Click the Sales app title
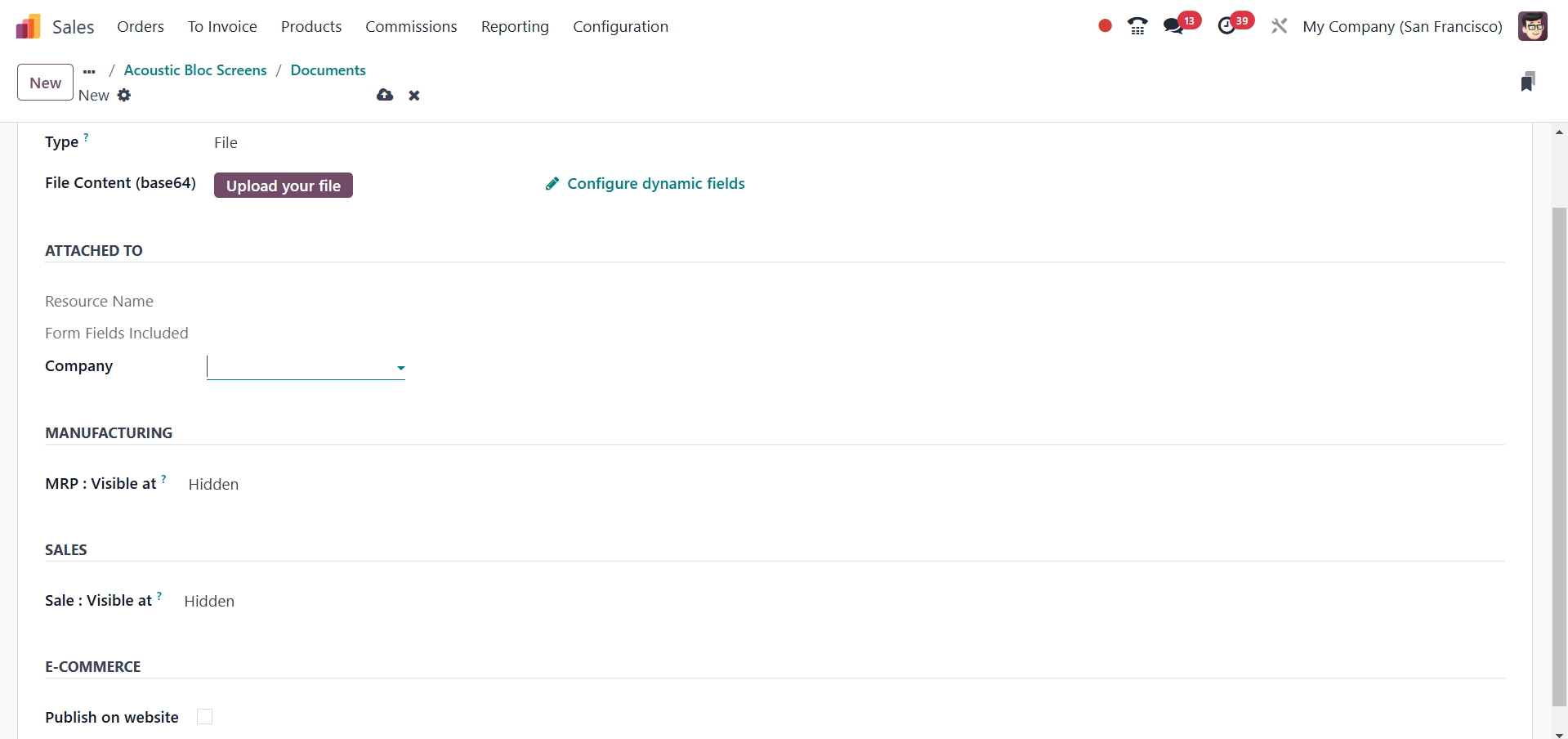 pyautogui.click(x=74, y=27)
